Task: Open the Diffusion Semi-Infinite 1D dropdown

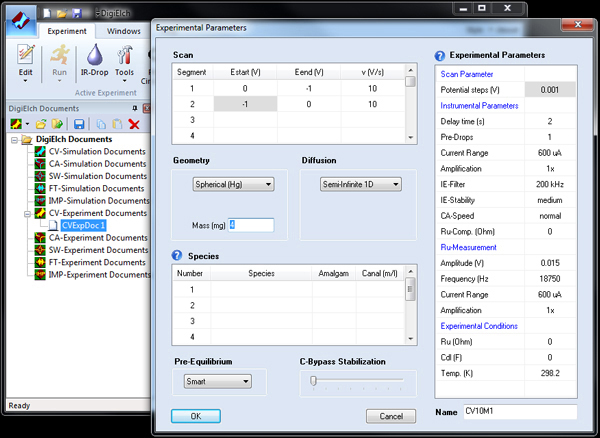Action: point(361,184)
